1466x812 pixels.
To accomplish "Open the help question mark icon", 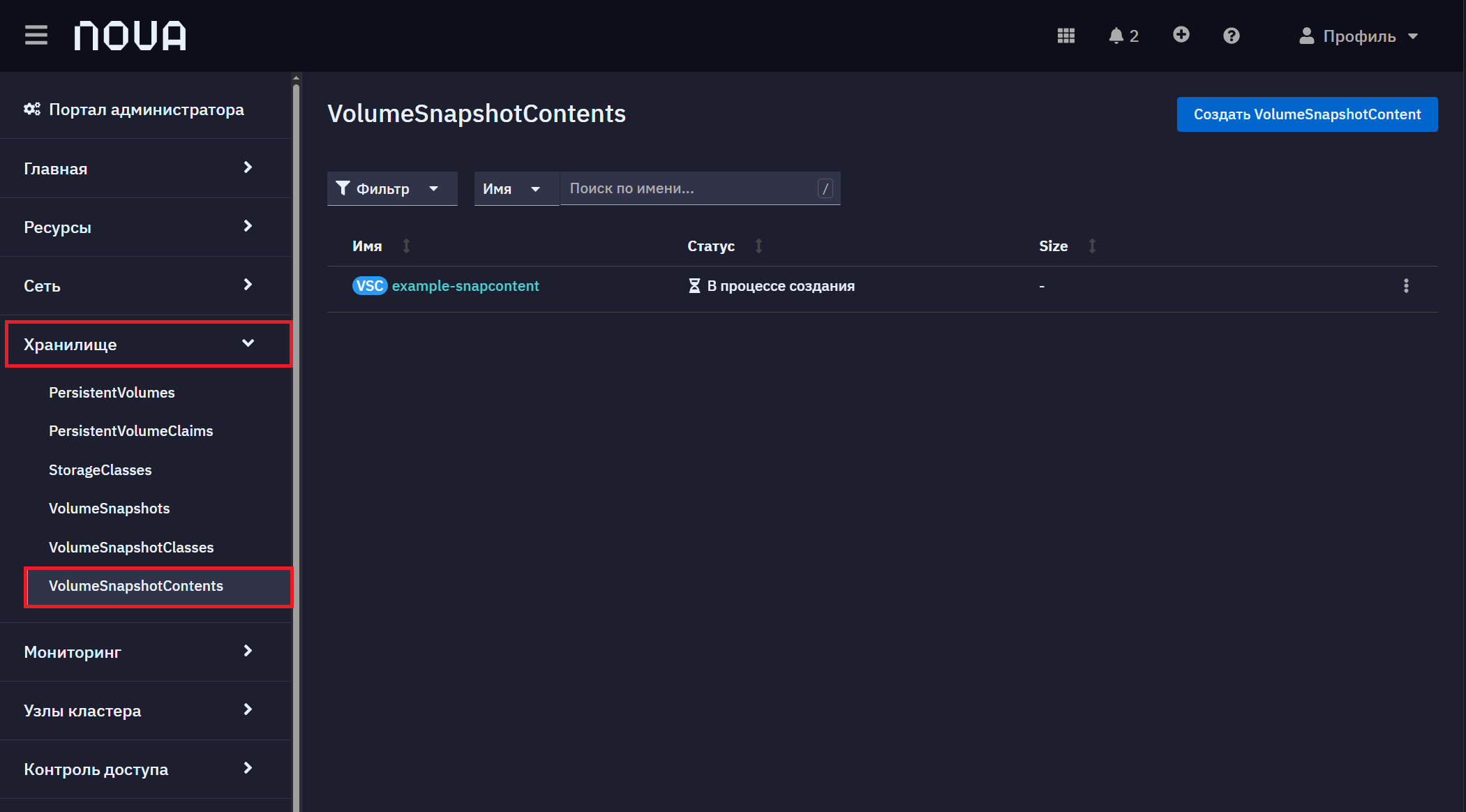I will [1232, 36].
